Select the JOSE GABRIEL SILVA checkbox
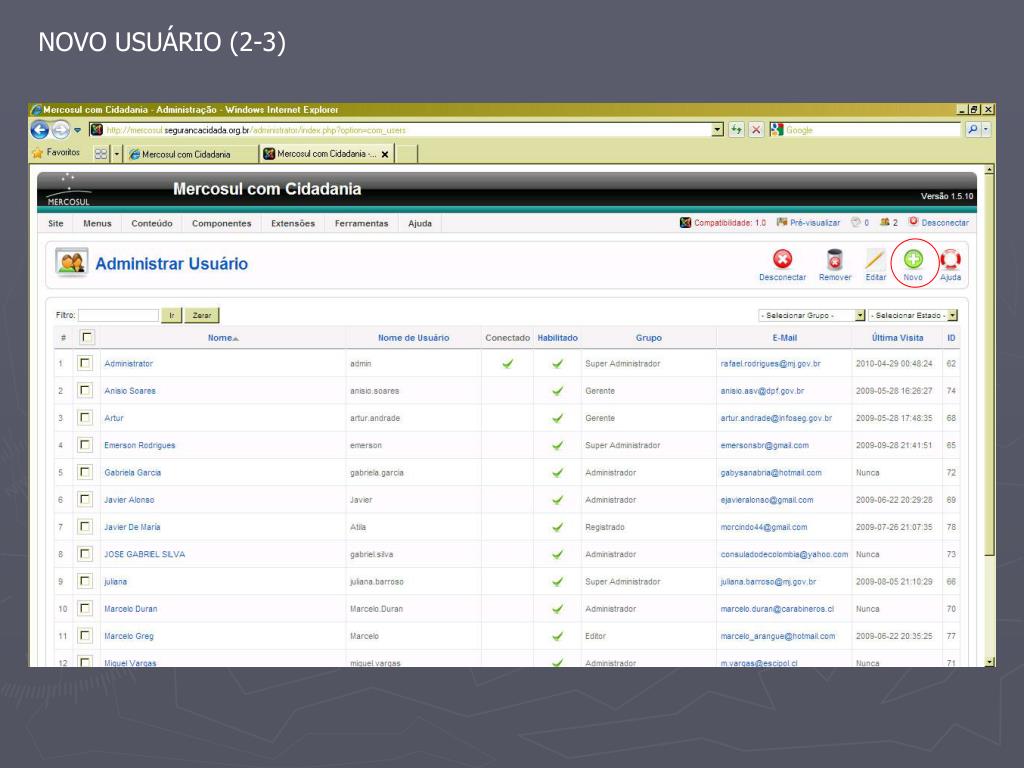Image resolution: width=1024 pixels, height=768 pixels. pyautogui.click(x=85, y=554)
